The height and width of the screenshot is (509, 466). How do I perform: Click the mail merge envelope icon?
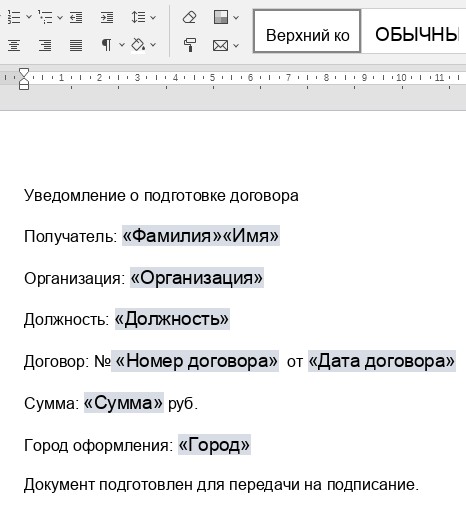(x=220, y=45)
